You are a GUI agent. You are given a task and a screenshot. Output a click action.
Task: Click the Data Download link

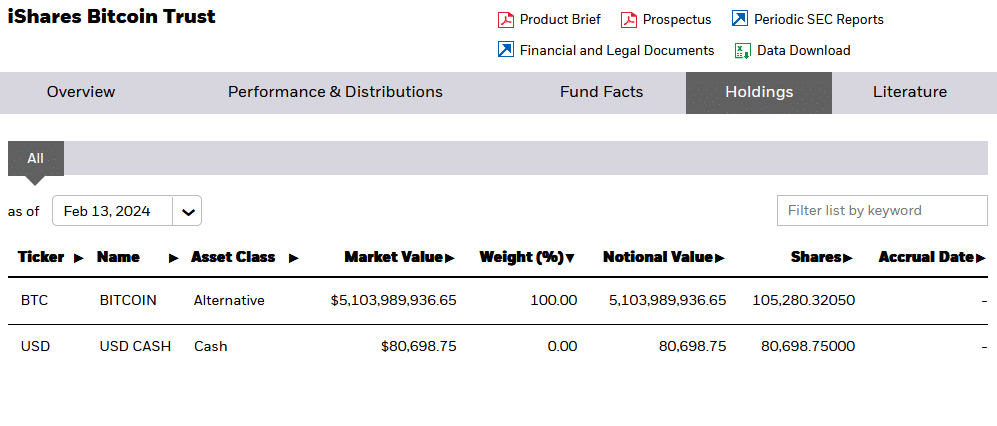(803, 50)
